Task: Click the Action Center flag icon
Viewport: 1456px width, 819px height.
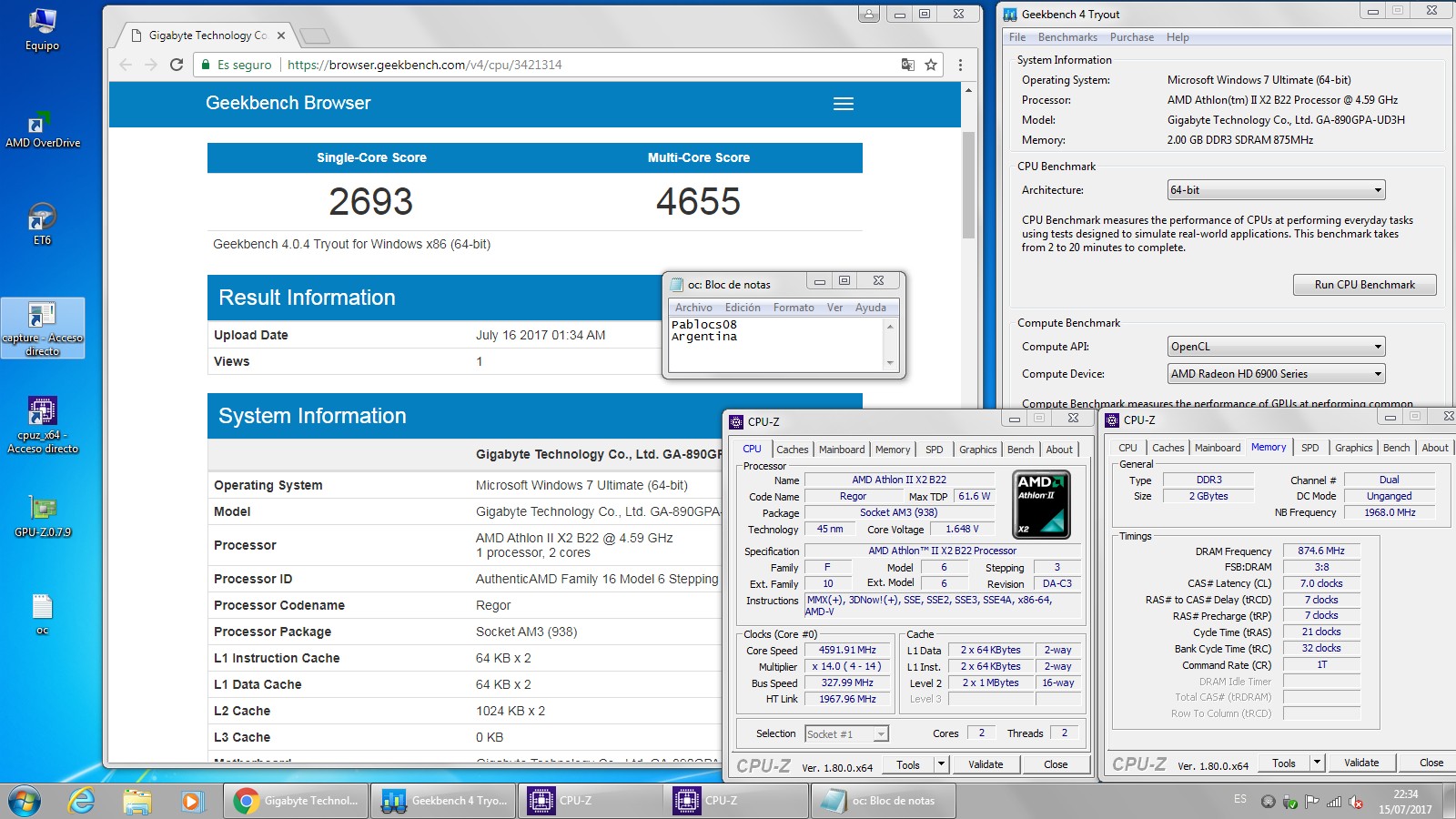Action: click(x=1311, y=802)
